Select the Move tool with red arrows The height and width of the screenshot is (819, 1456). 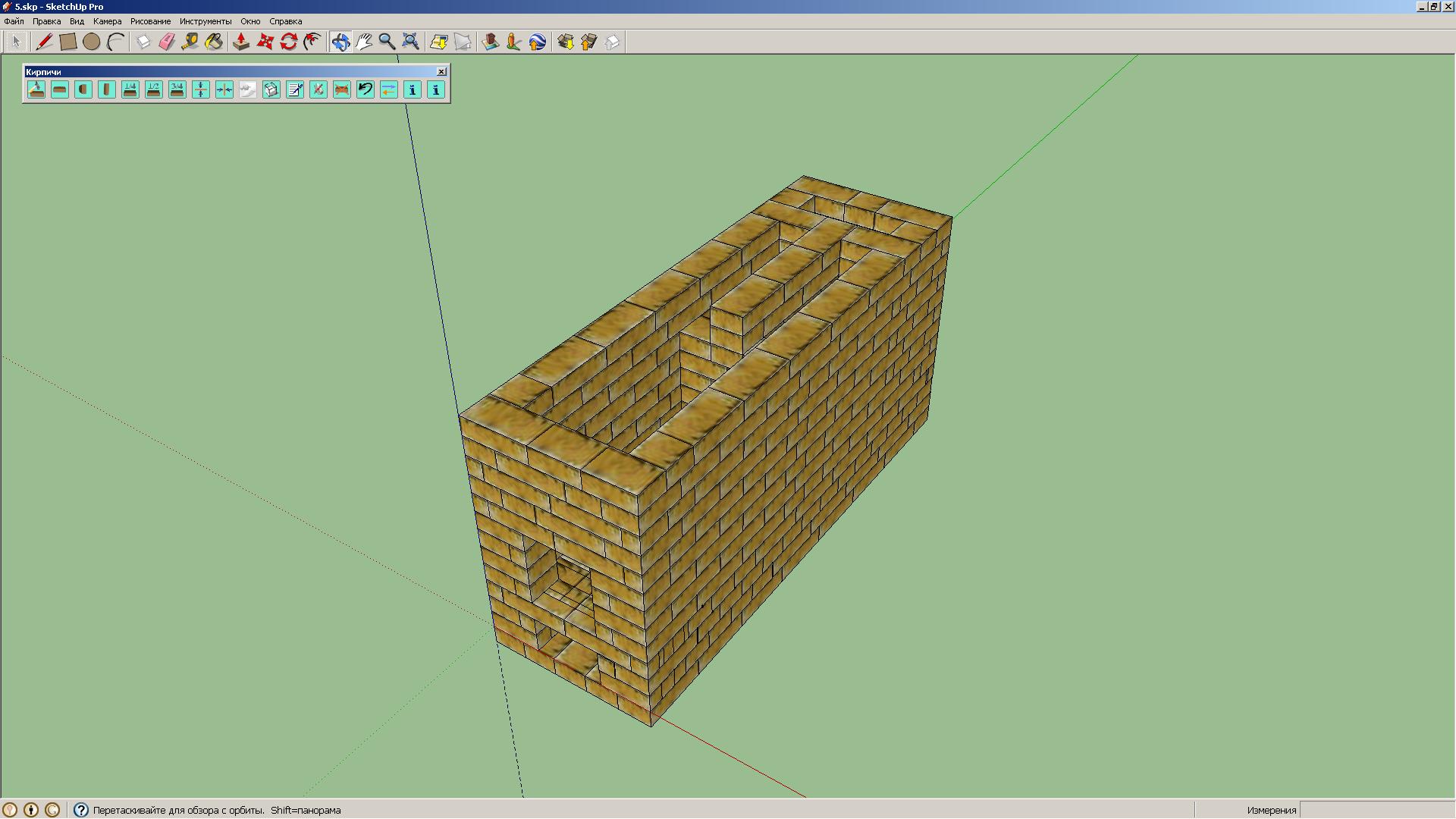(265, 42)
